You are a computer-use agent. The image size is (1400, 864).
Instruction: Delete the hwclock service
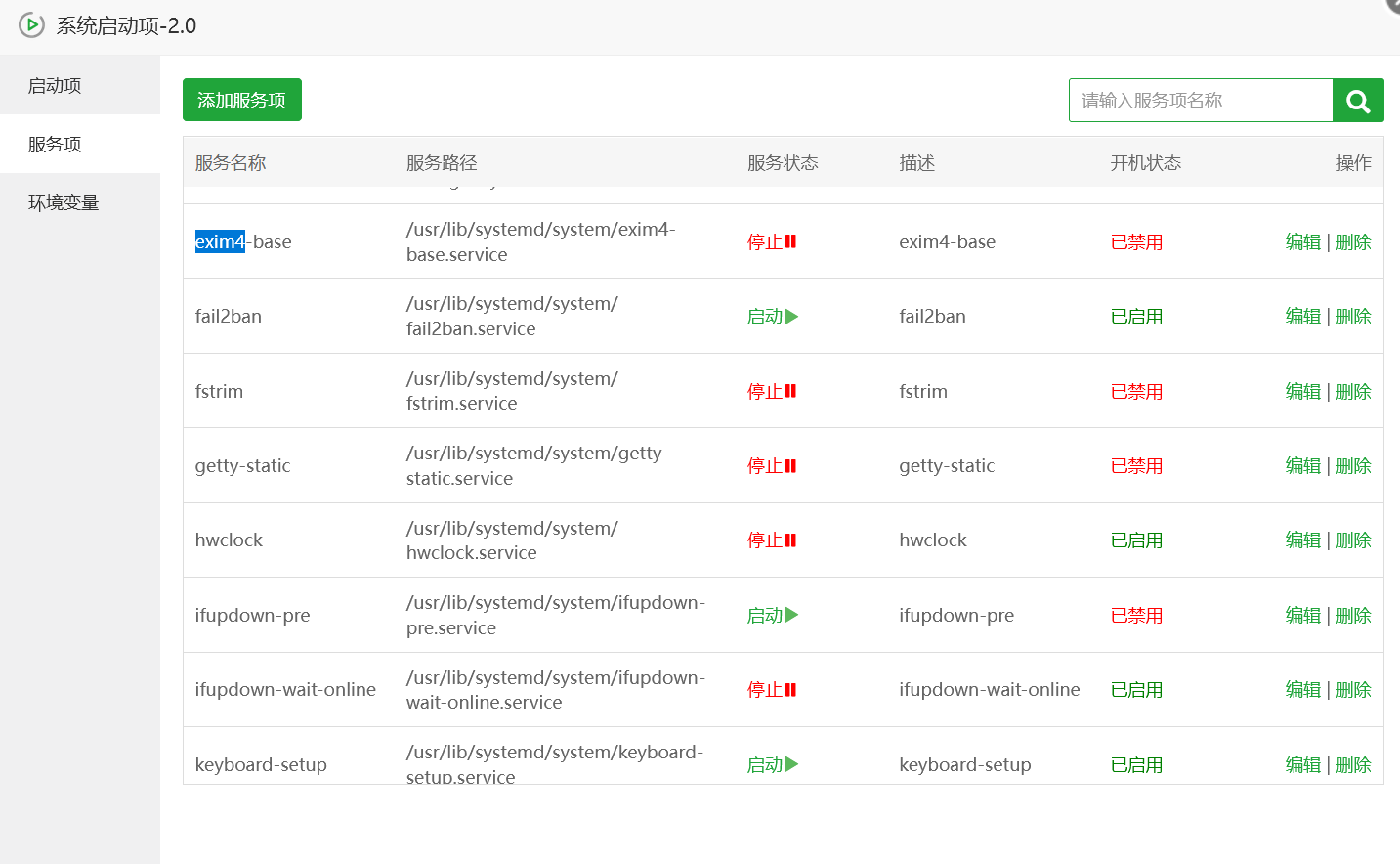point(1353,540)
